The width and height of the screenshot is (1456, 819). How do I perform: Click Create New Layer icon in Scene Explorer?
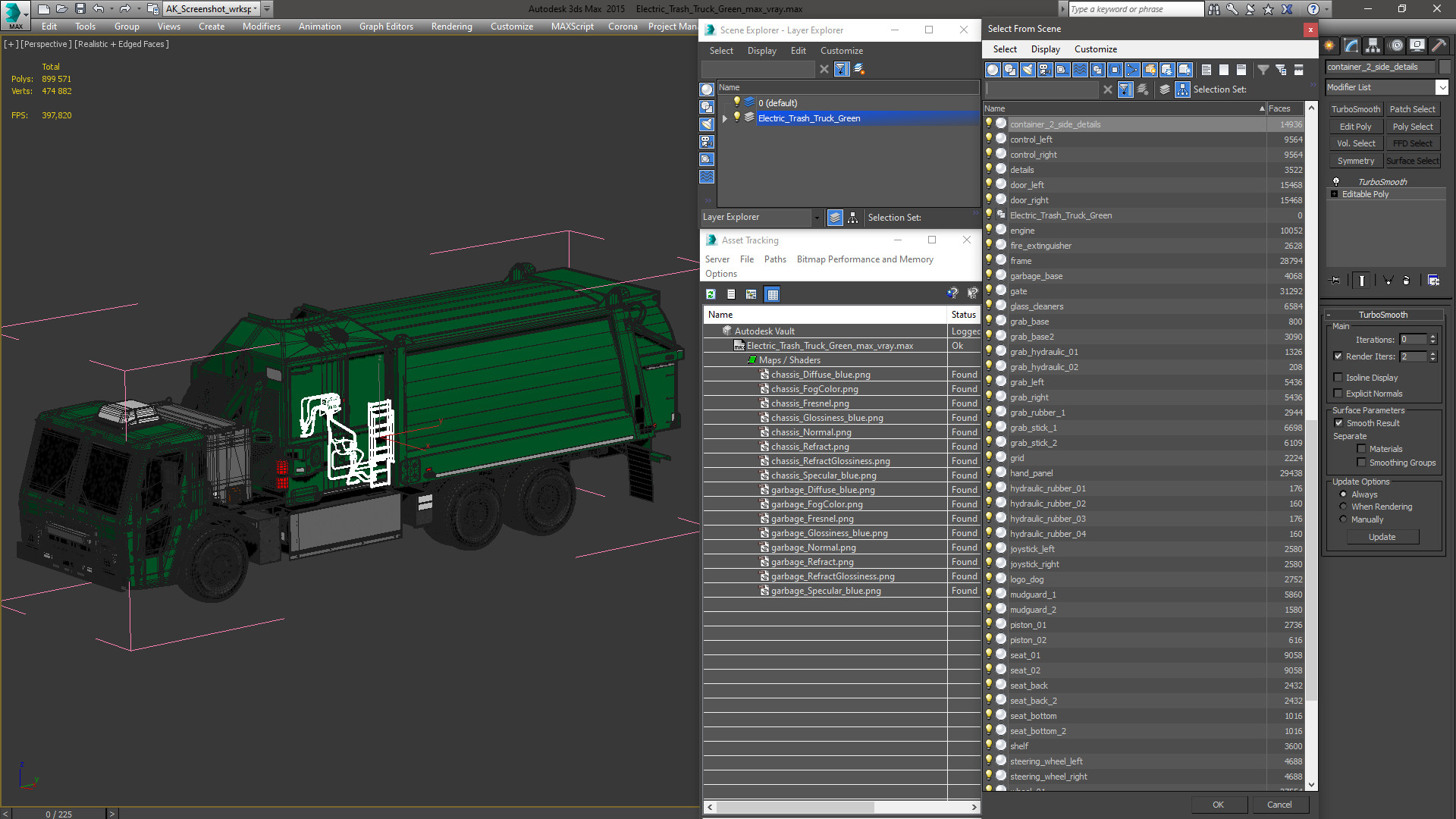(x=859, y=69)
